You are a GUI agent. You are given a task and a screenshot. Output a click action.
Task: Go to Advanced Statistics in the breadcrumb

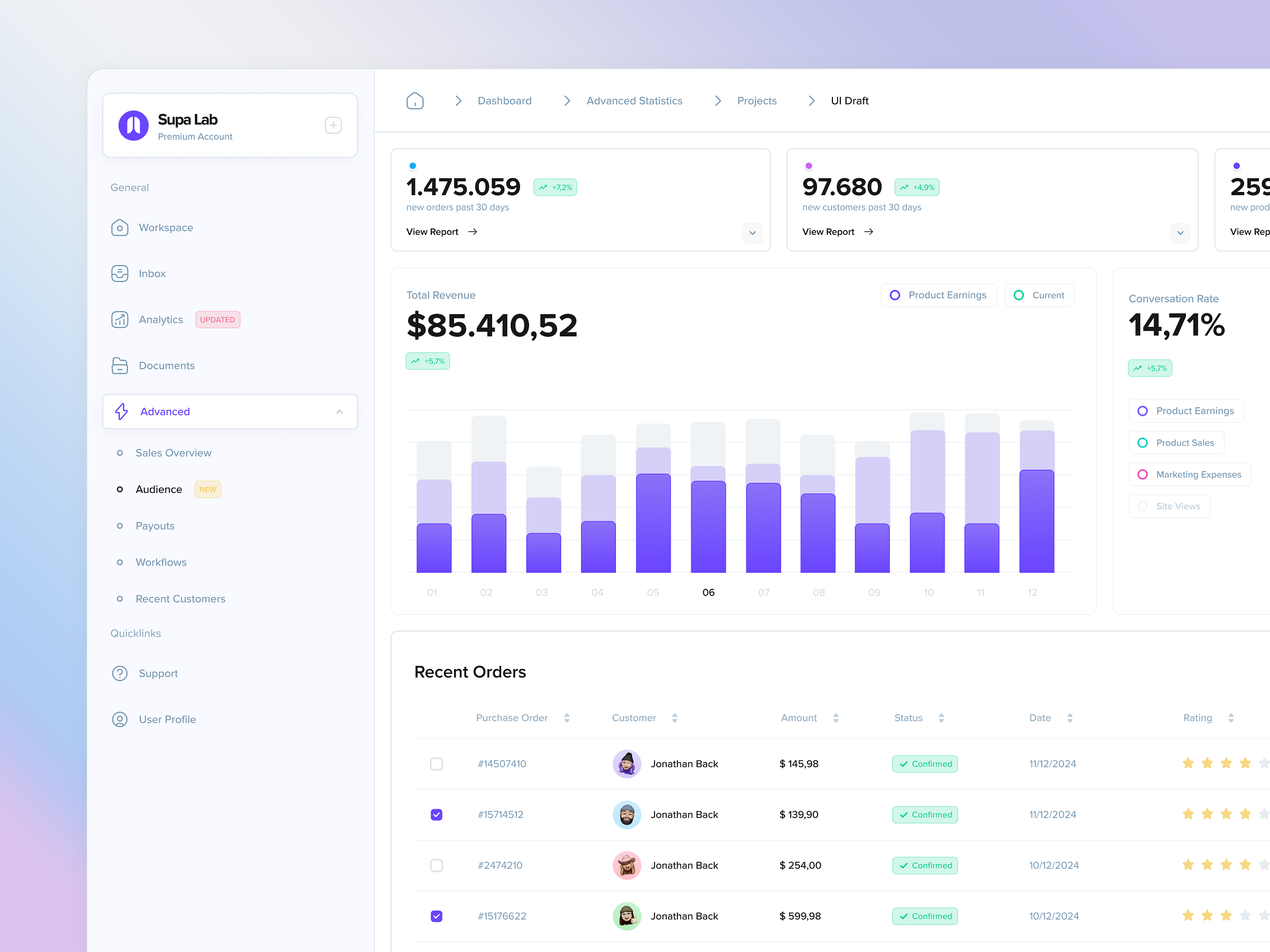coord(634,100)
